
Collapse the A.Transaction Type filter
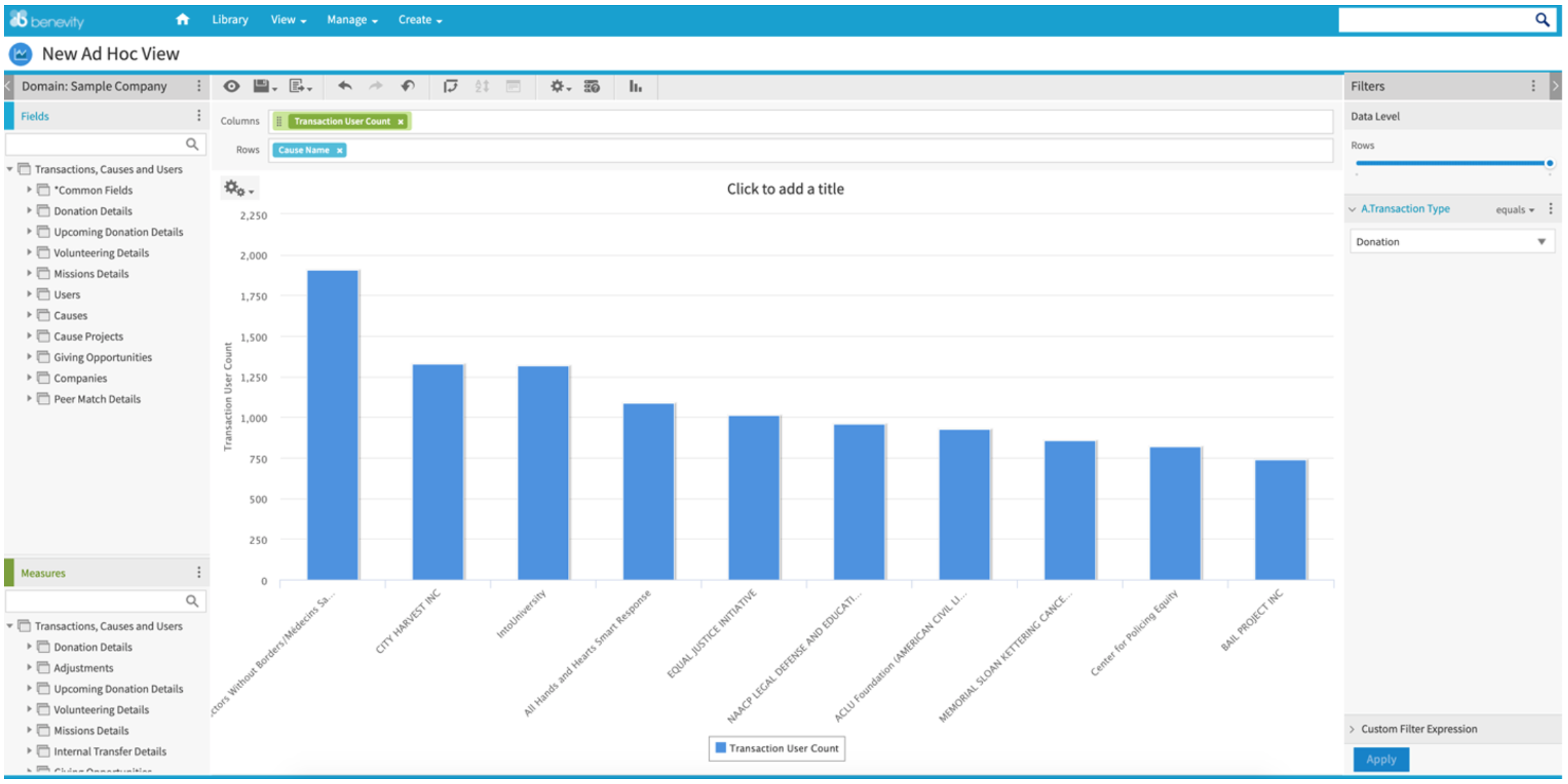(1353, 209)
